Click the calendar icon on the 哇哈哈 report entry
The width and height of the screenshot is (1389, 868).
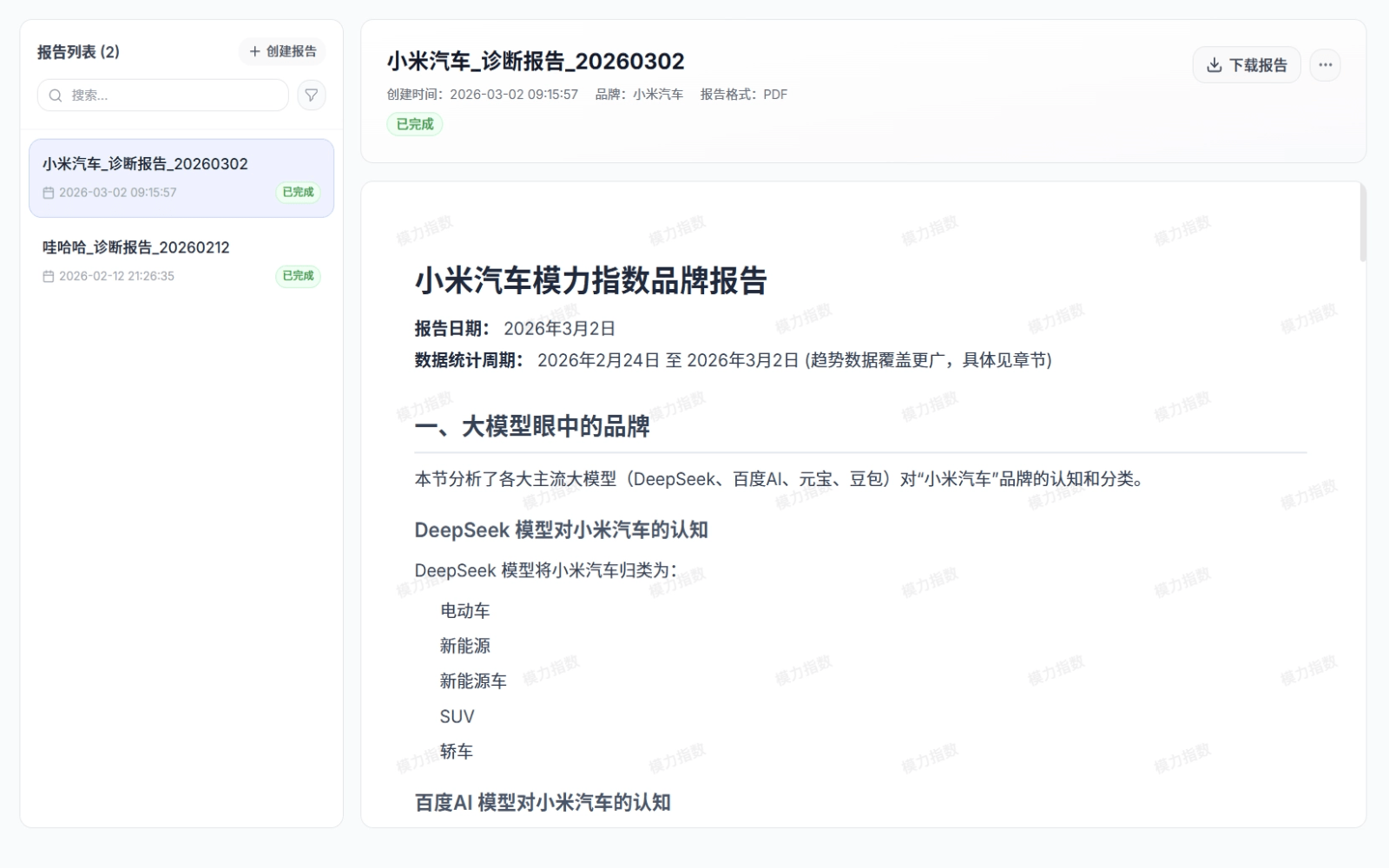49,276
